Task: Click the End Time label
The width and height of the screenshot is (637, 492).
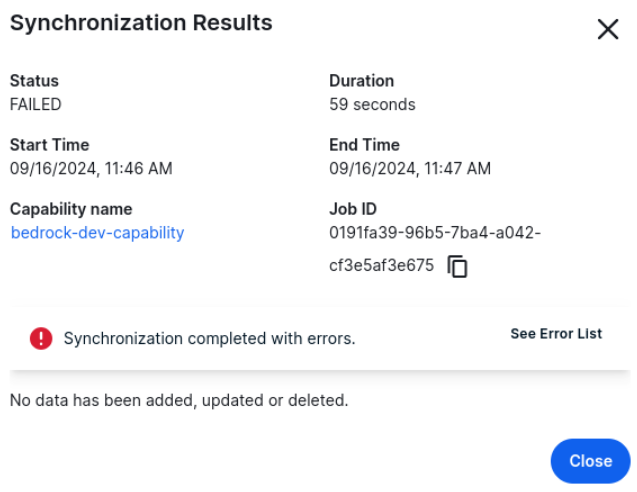Action: pyautogui.click(x=364, y=145)
